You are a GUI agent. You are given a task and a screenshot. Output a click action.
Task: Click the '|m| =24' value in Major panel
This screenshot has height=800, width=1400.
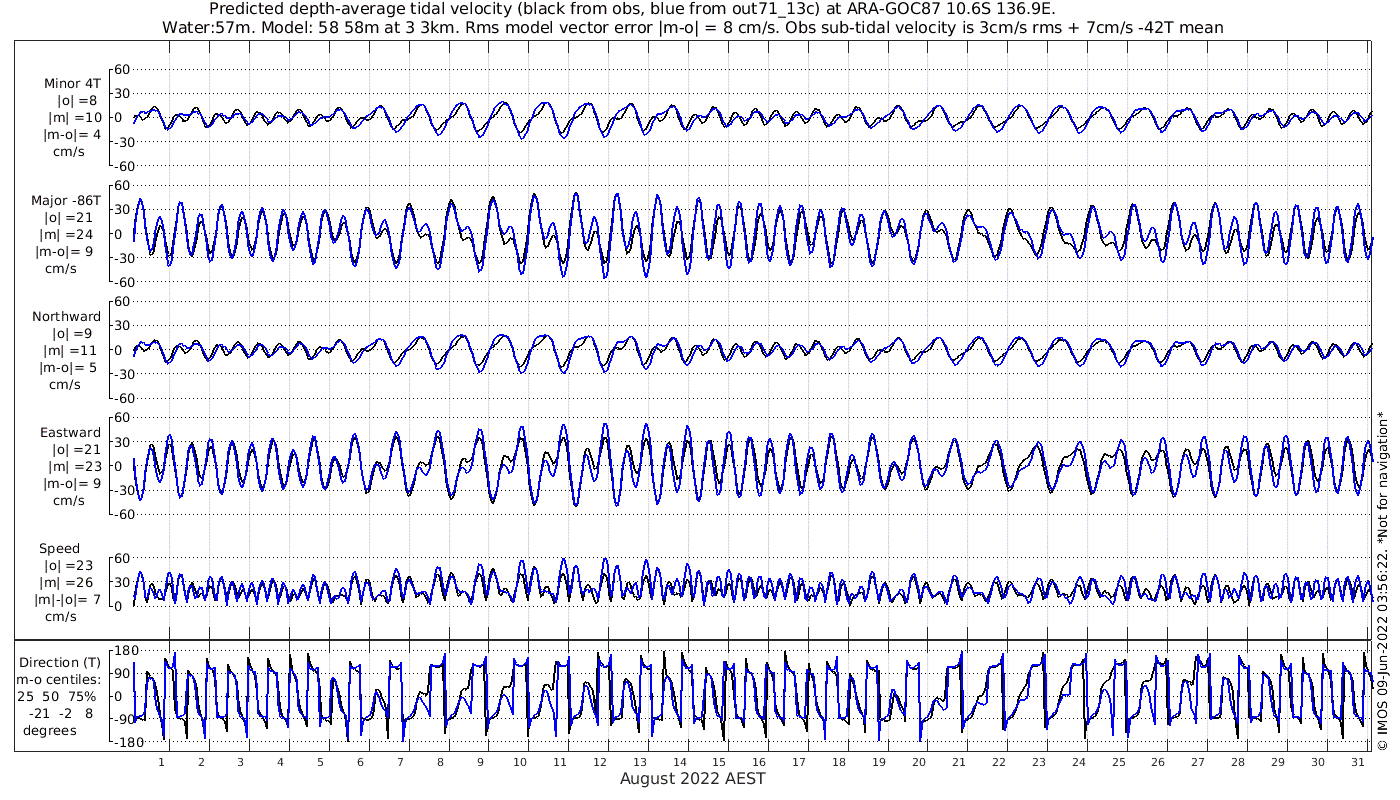73,235
